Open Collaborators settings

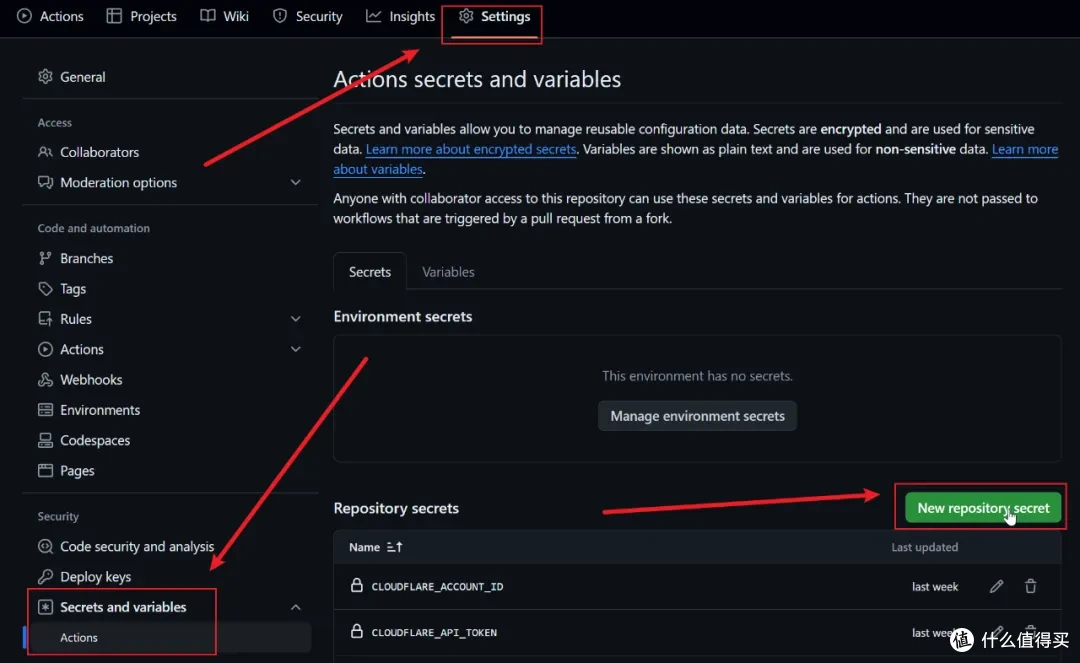[99, 151]
